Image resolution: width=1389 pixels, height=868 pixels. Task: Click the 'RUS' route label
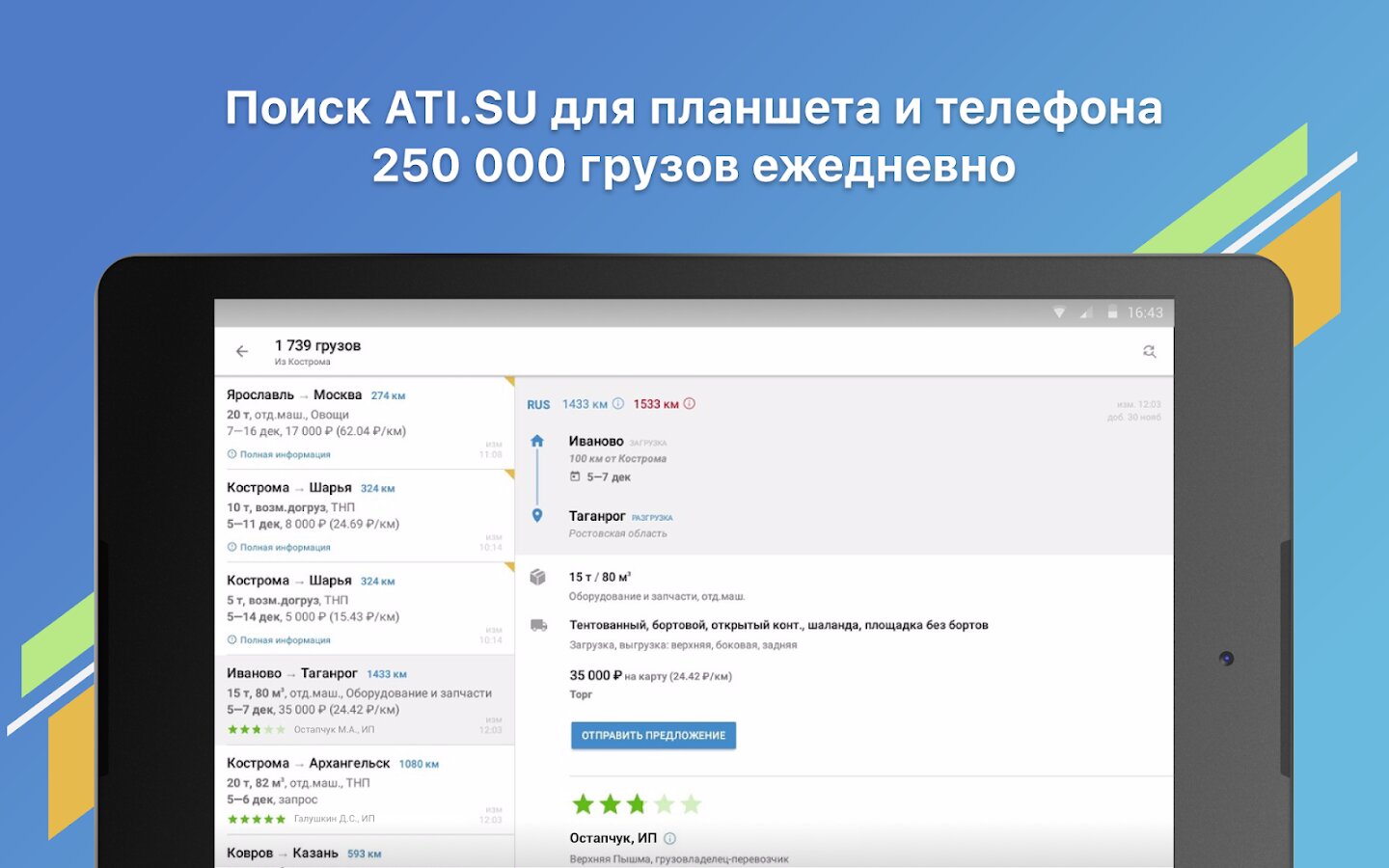(538, 405)
